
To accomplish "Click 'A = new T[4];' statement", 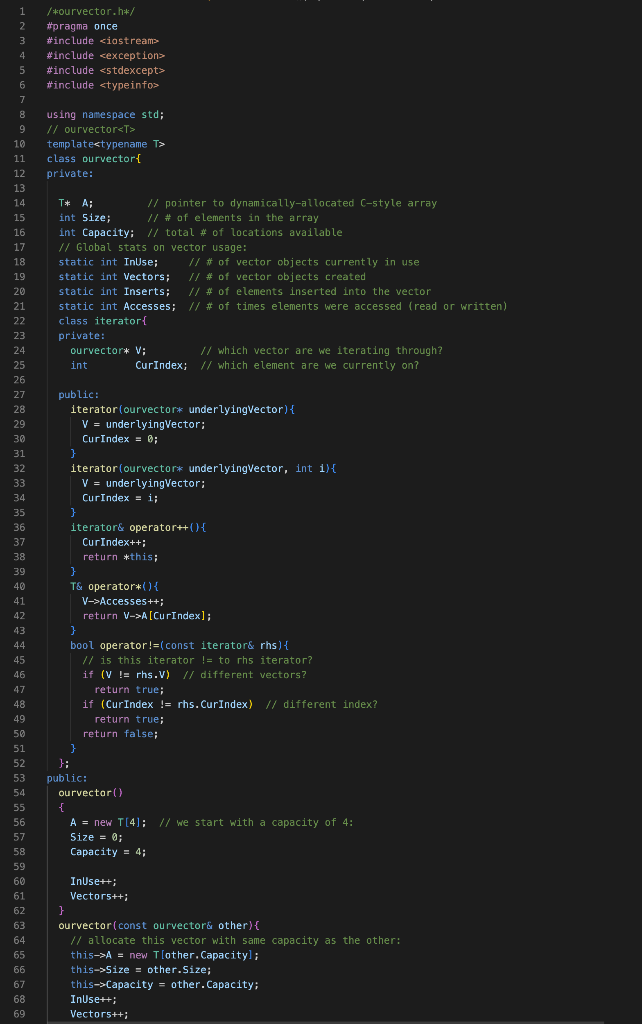I will (108, 822).
